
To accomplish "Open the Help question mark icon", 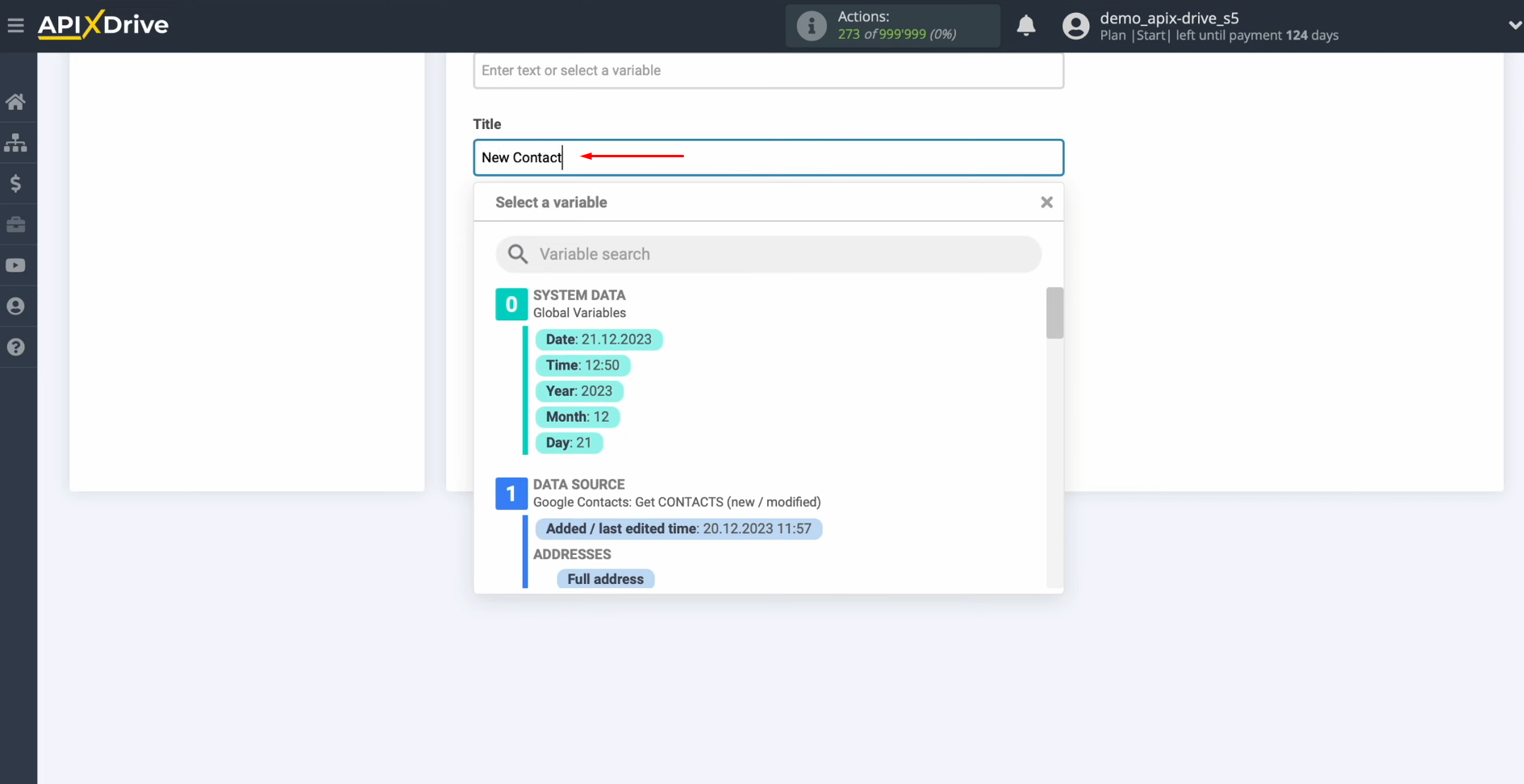I will click(17, 347).
